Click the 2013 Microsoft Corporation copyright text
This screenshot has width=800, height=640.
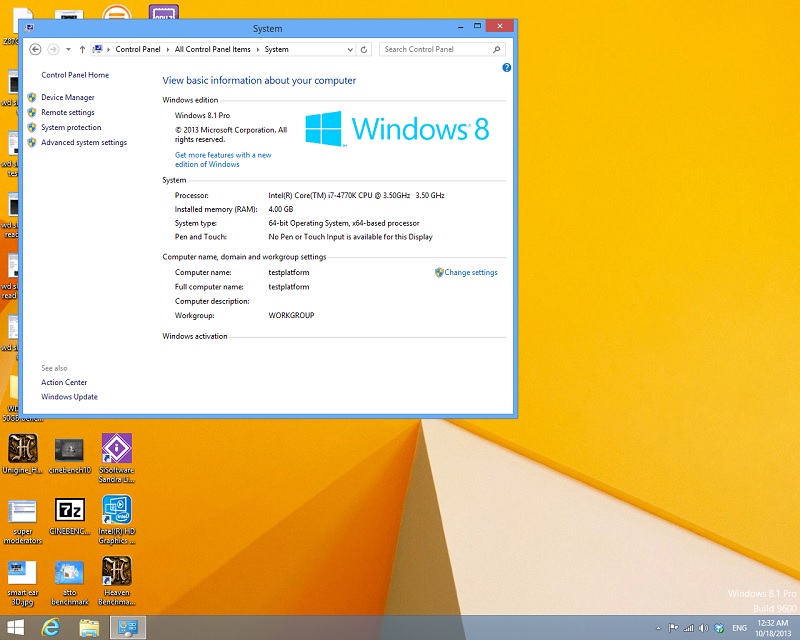point(231,135)
